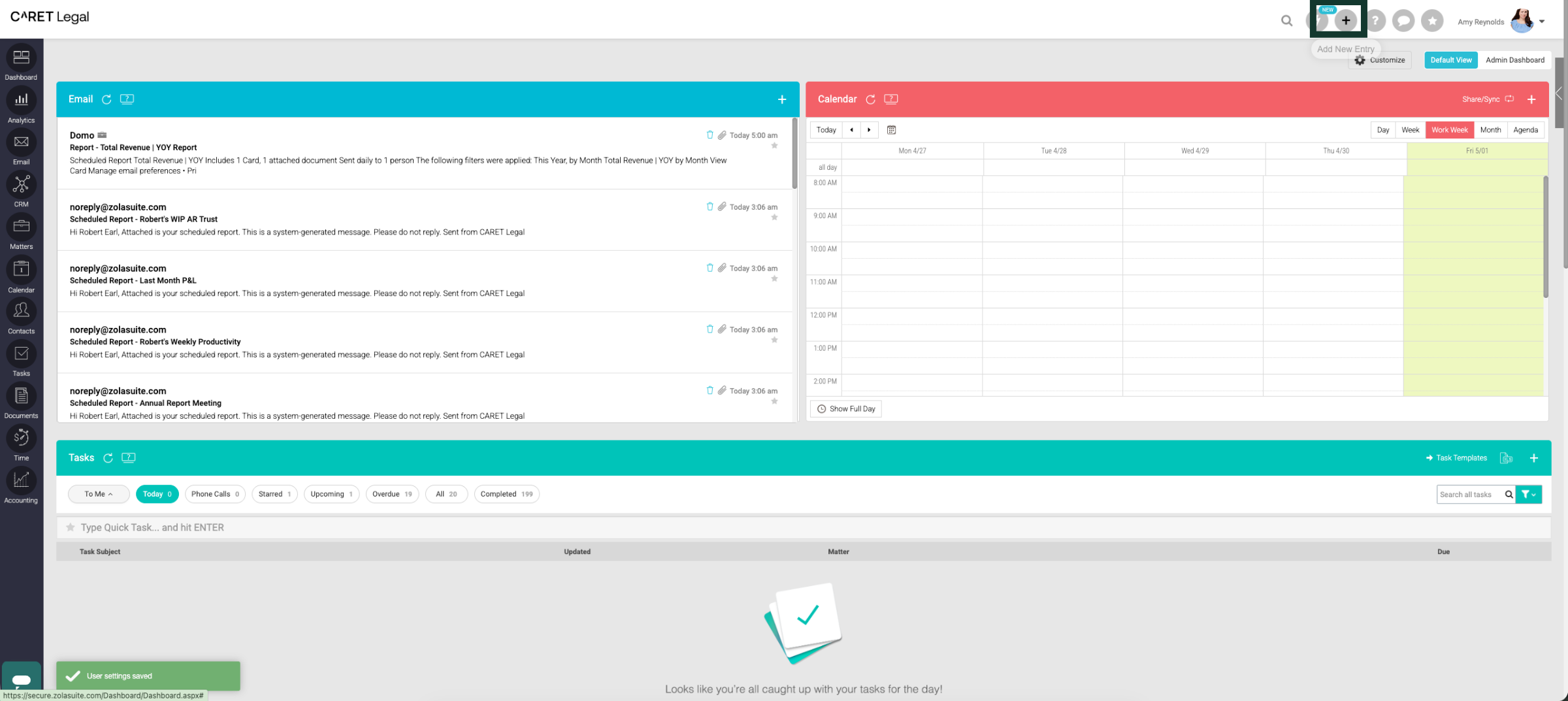The width and height of the screenshot is (1568, 701).
Task: Go to previous calendar week
Action: click(x=851, y=130)
